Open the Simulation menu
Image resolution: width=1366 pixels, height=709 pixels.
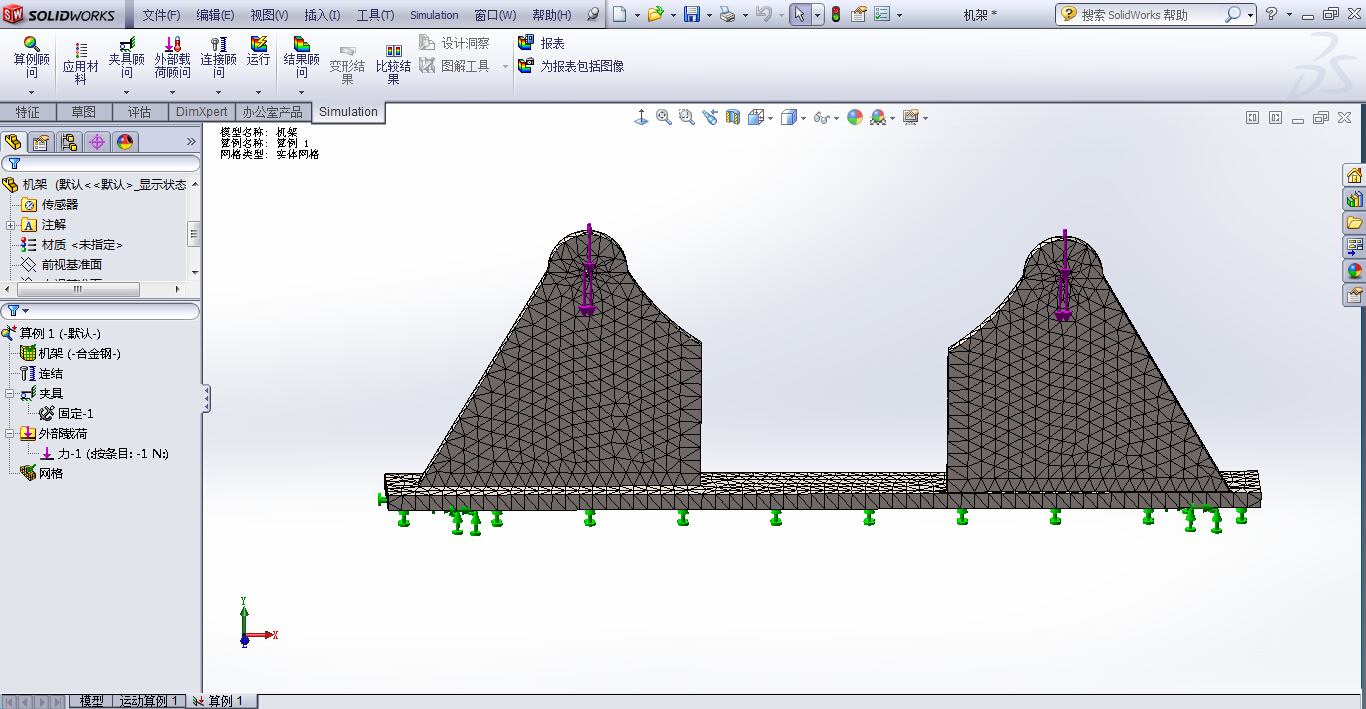pos(434,15)
